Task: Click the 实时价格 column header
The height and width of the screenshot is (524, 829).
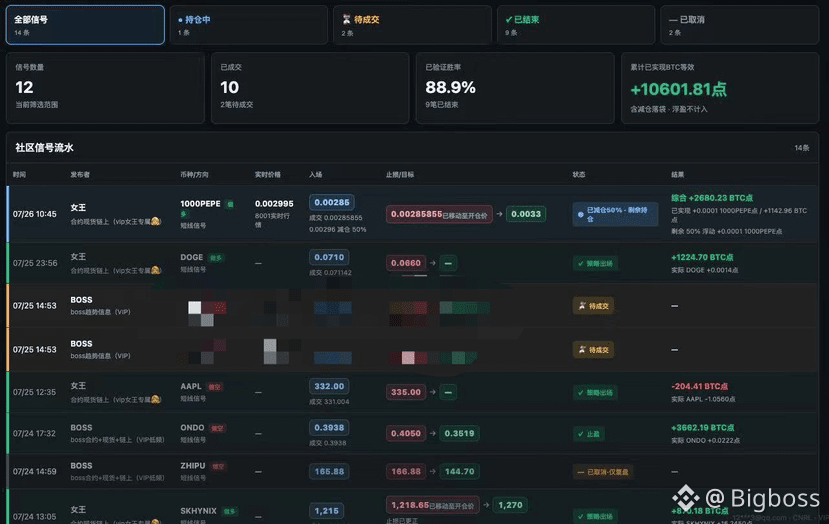Action: point(268,174)
